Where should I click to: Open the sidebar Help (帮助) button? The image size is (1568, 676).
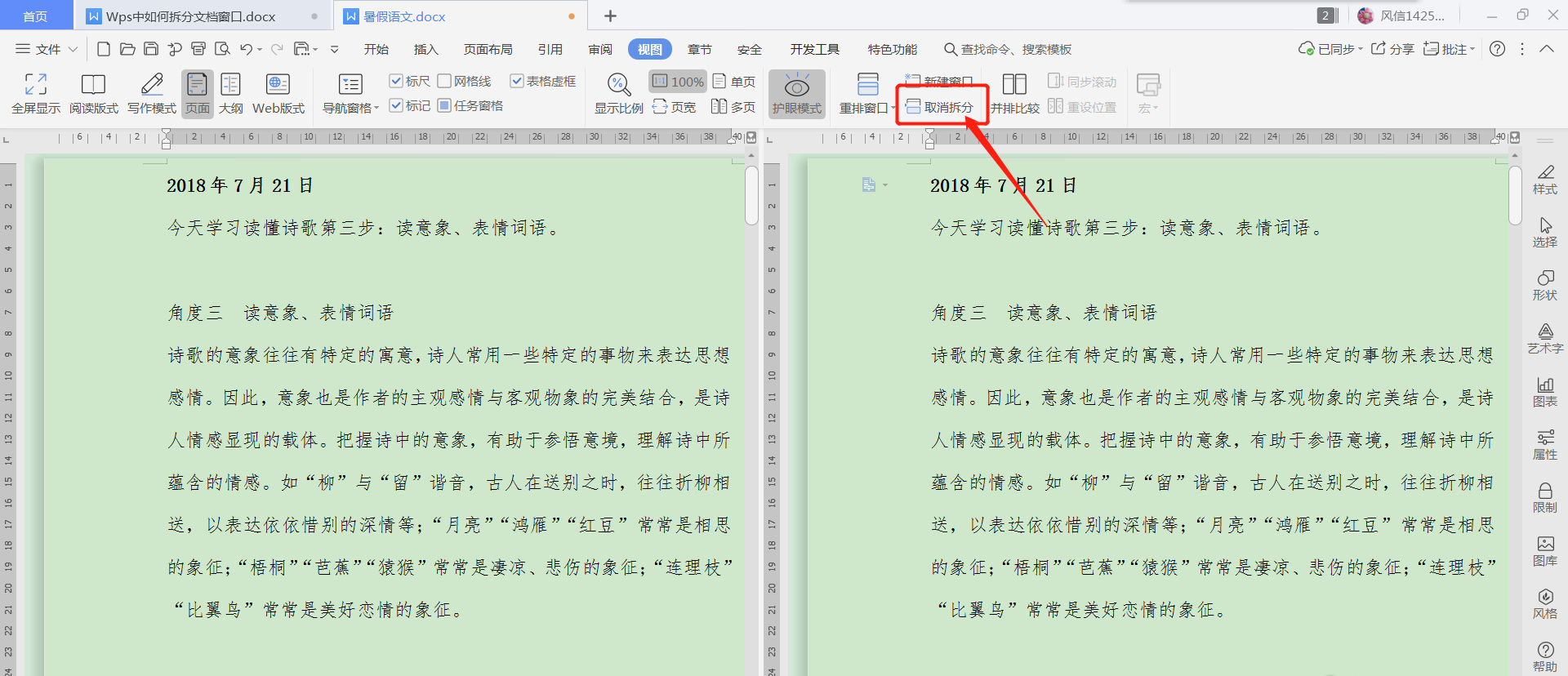click(1545, 657)
